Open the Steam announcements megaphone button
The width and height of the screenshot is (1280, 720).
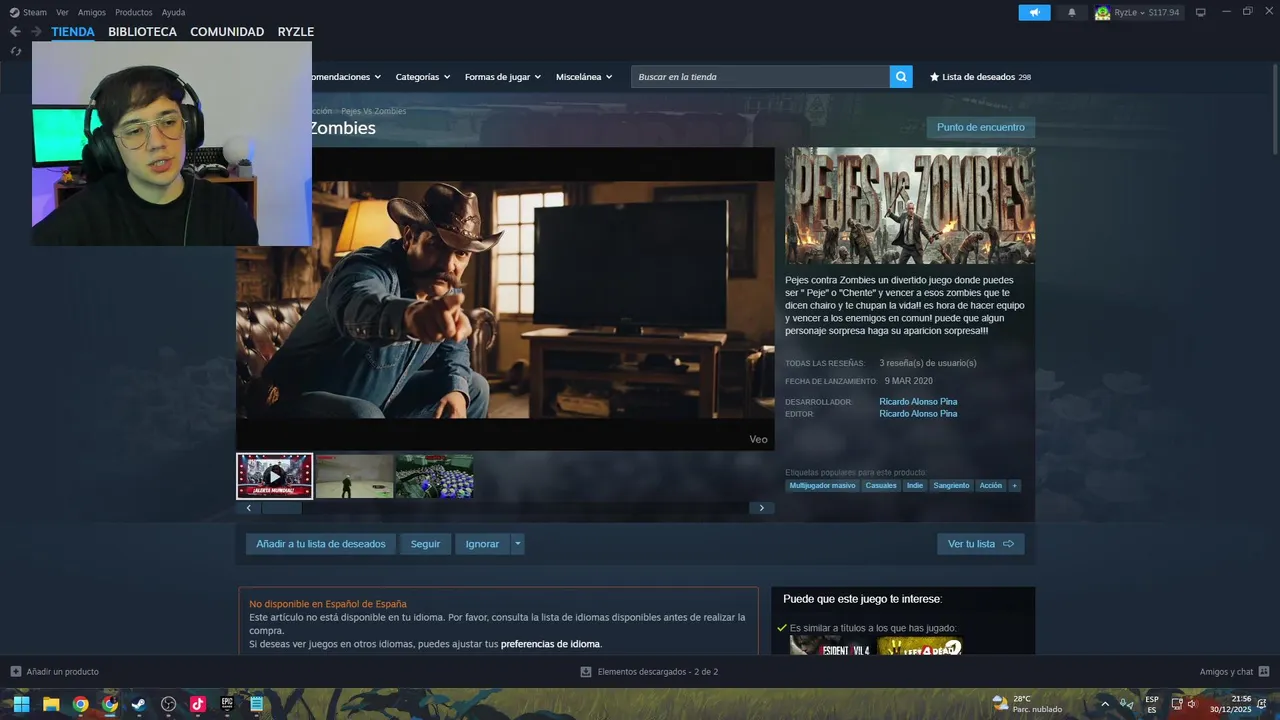[x=1034, y=12]
